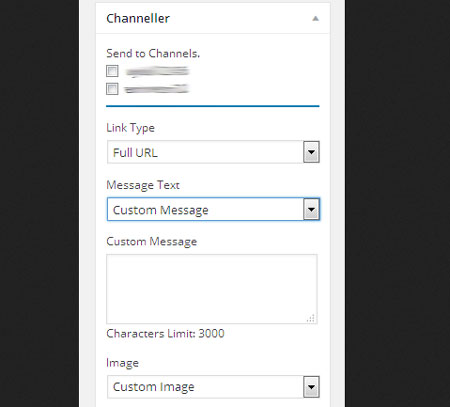450x407 pixels.
Task: Click the Message Text label
Action: pyautogui.click(x=143, y=185)
